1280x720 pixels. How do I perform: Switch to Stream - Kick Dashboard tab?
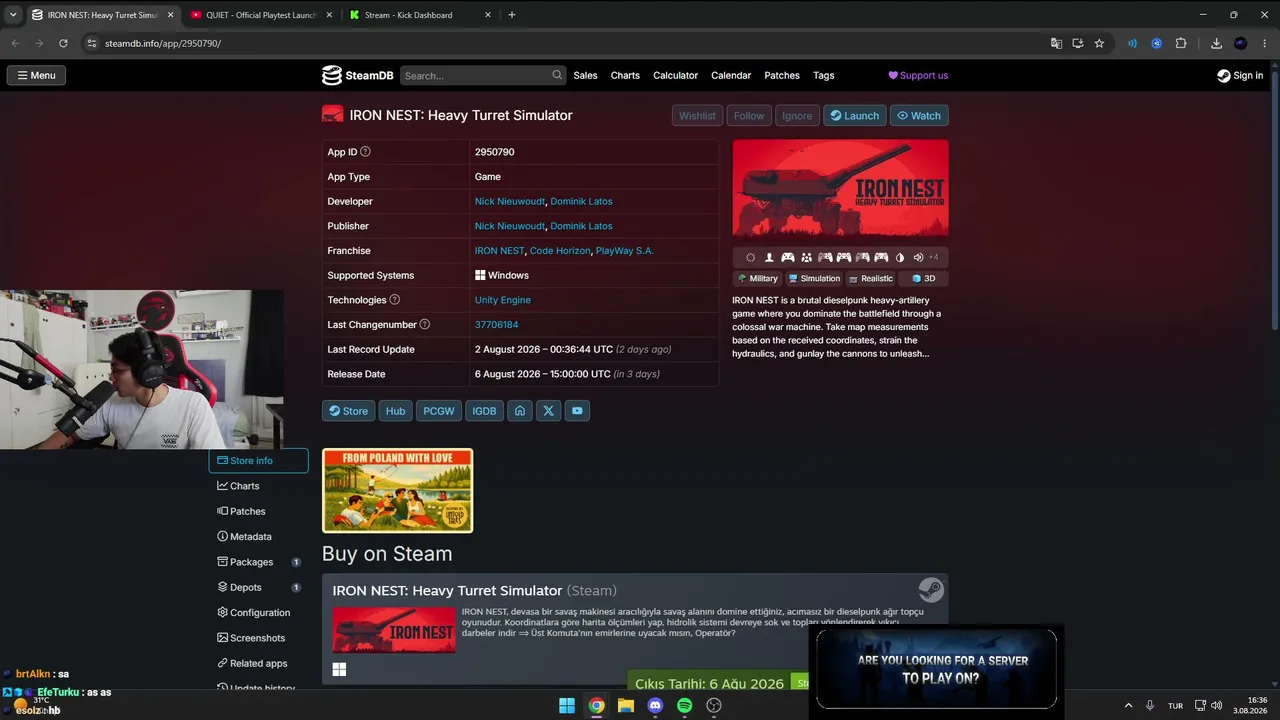pos(420,15)
